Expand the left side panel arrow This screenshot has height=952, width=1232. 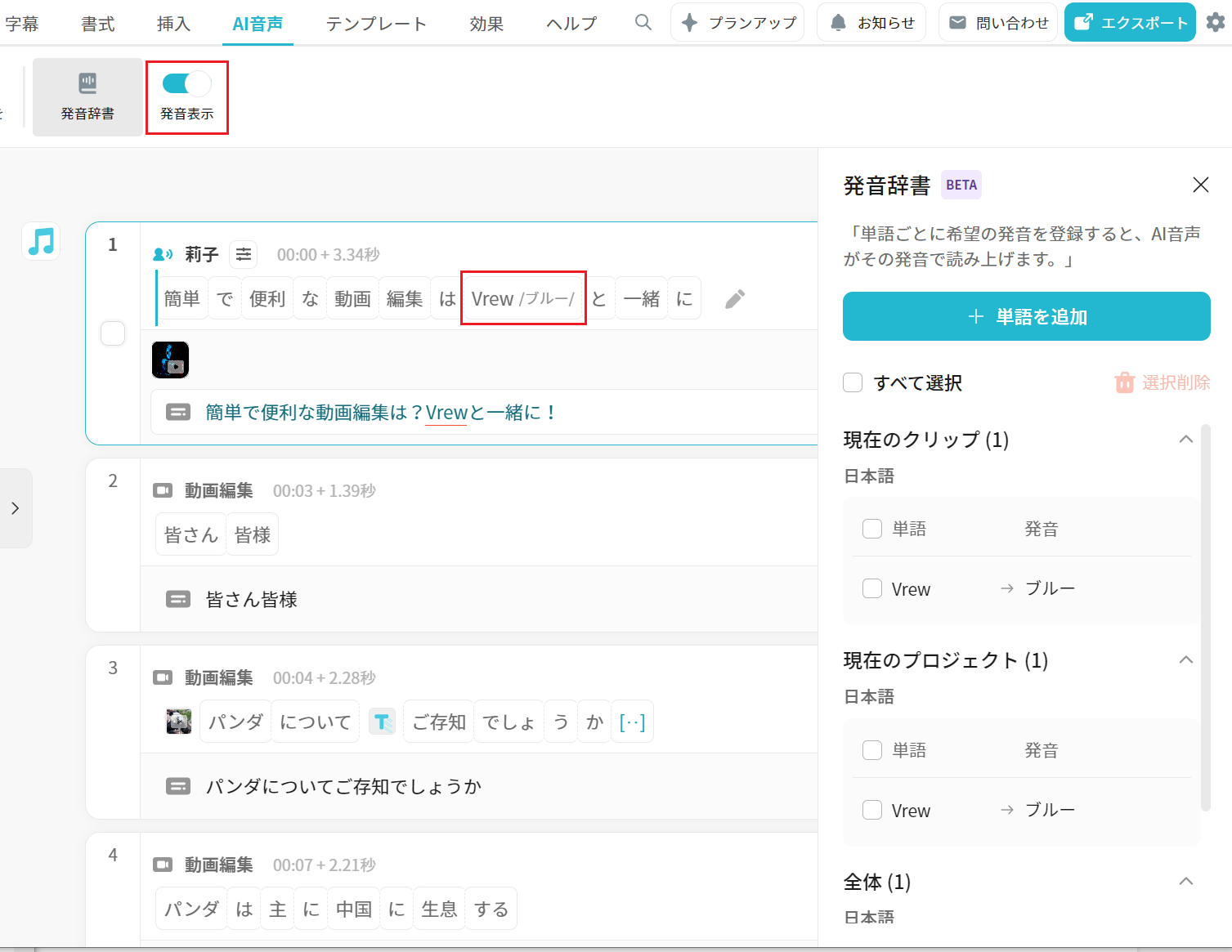coord(15,508)
